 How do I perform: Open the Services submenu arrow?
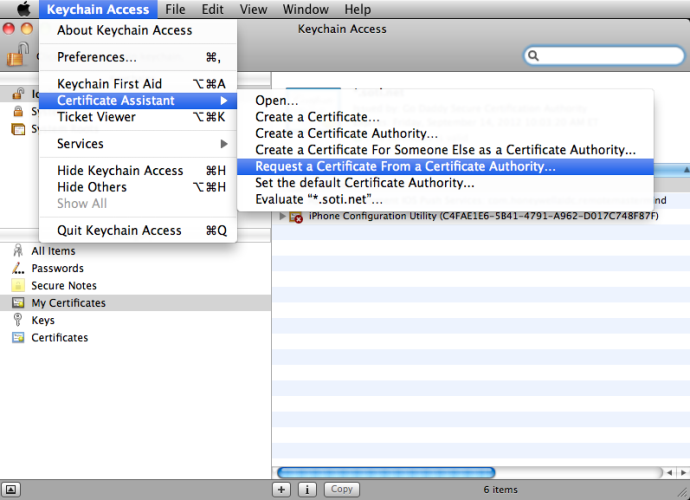(224, 144)
